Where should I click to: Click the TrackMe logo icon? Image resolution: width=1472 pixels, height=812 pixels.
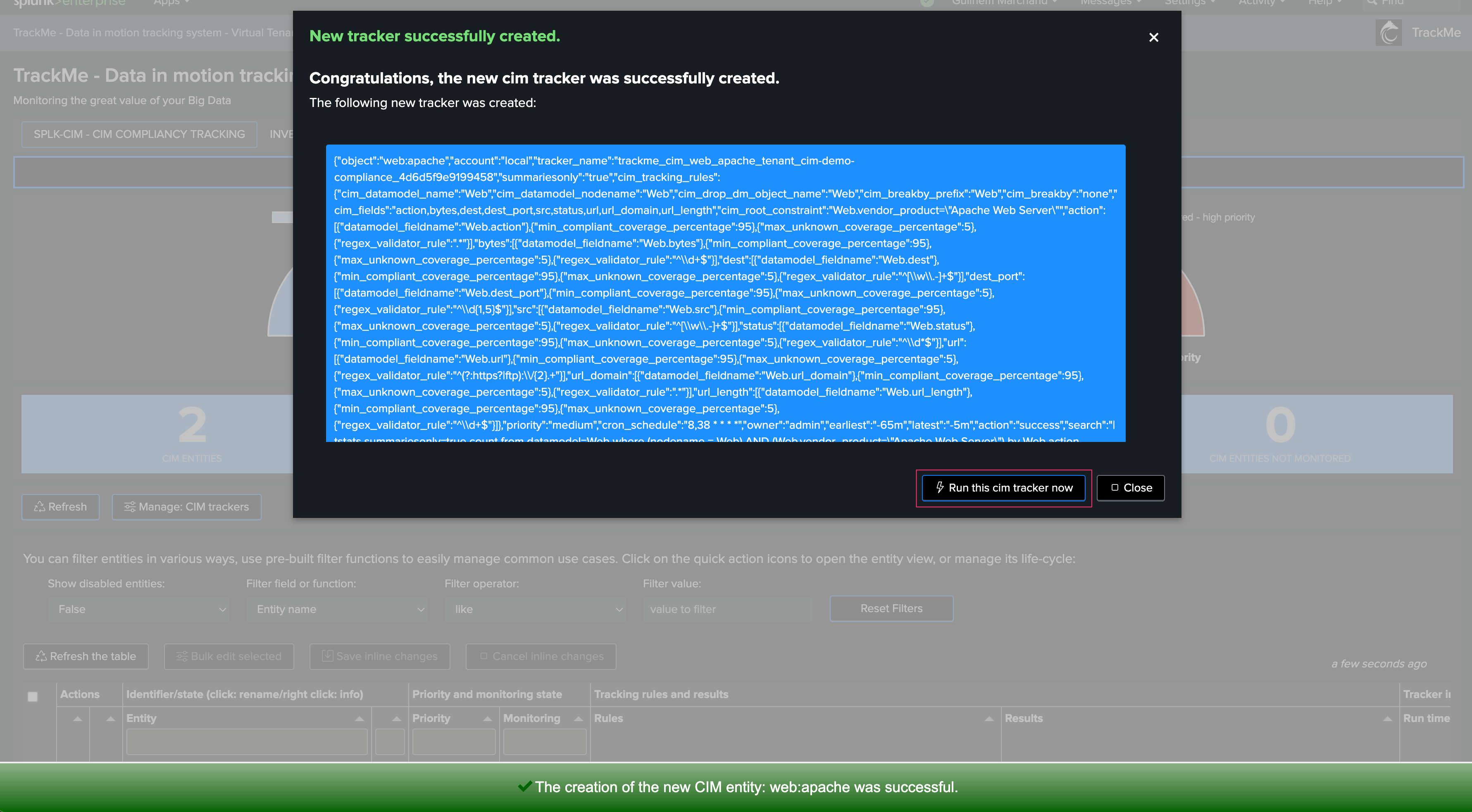[x=1389, y=33]
